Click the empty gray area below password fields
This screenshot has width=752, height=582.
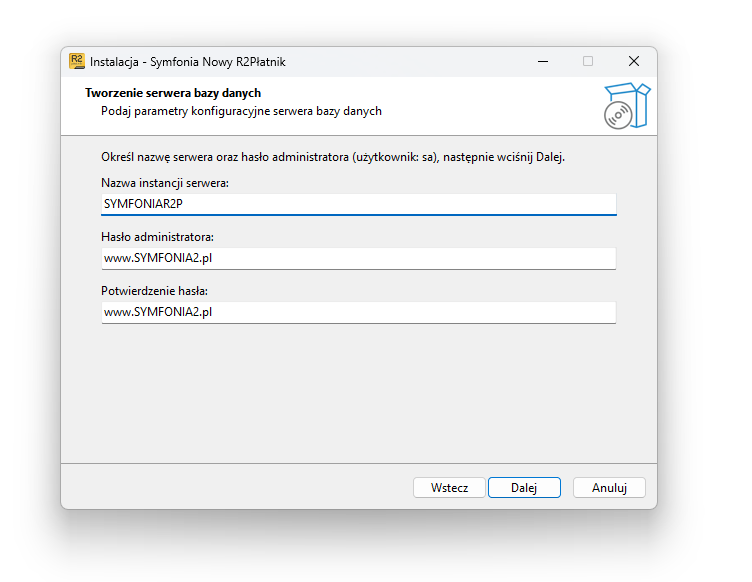pyautogui.click(x=359, y=393)
